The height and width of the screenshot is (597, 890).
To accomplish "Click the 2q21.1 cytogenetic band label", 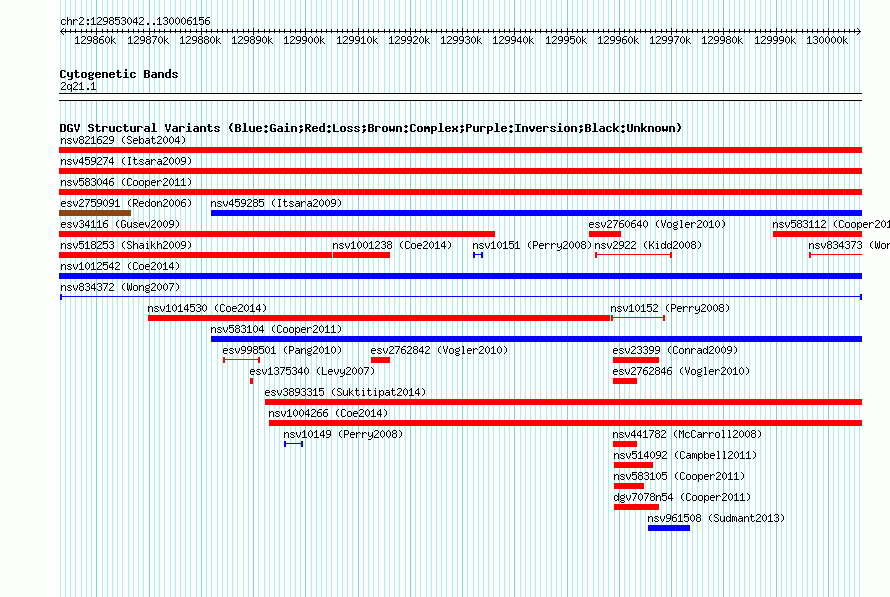I will point(78,86).
